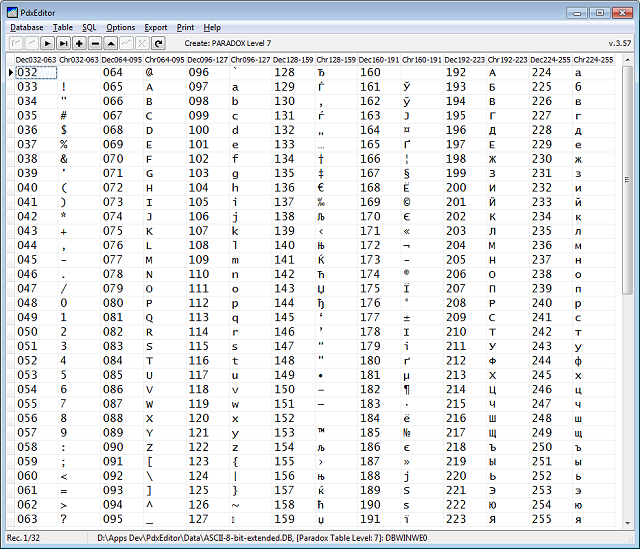Expand the Export menu
This screenshot has width=640, height=549.
[x=156, y=27]
